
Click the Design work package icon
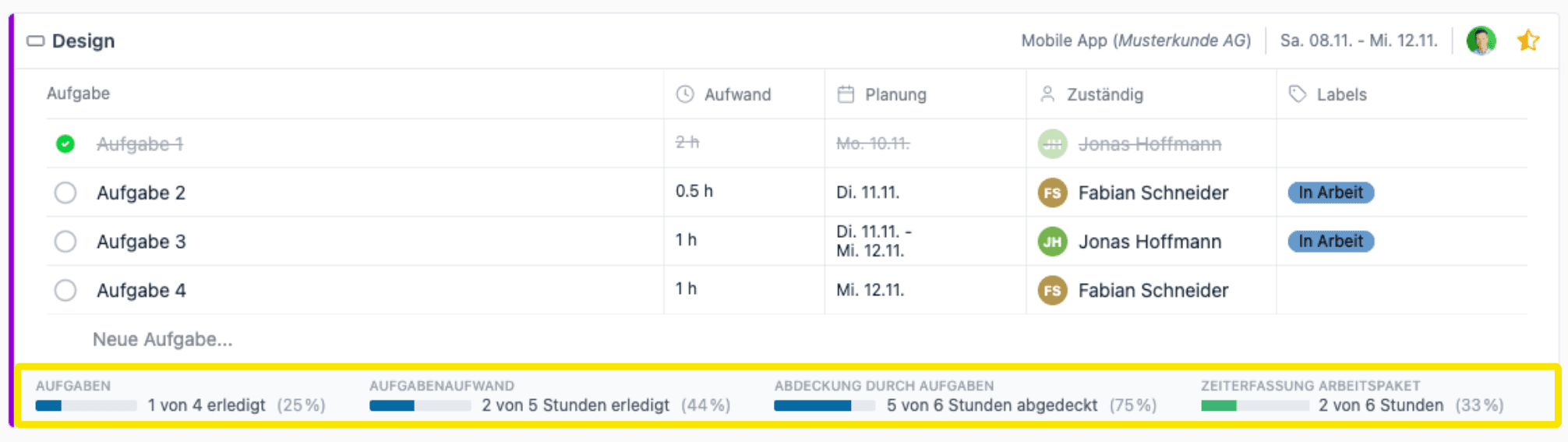(x=36, y=41)
